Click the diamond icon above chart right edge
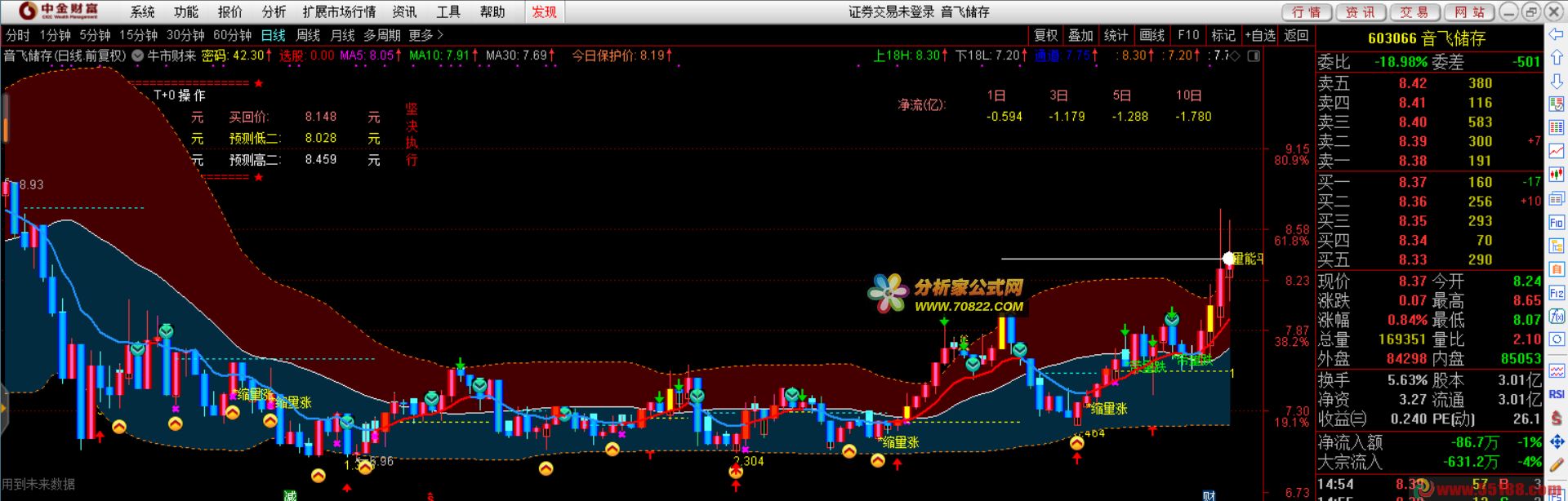This screenshot has height=501, width=1568. point(1235,55)
